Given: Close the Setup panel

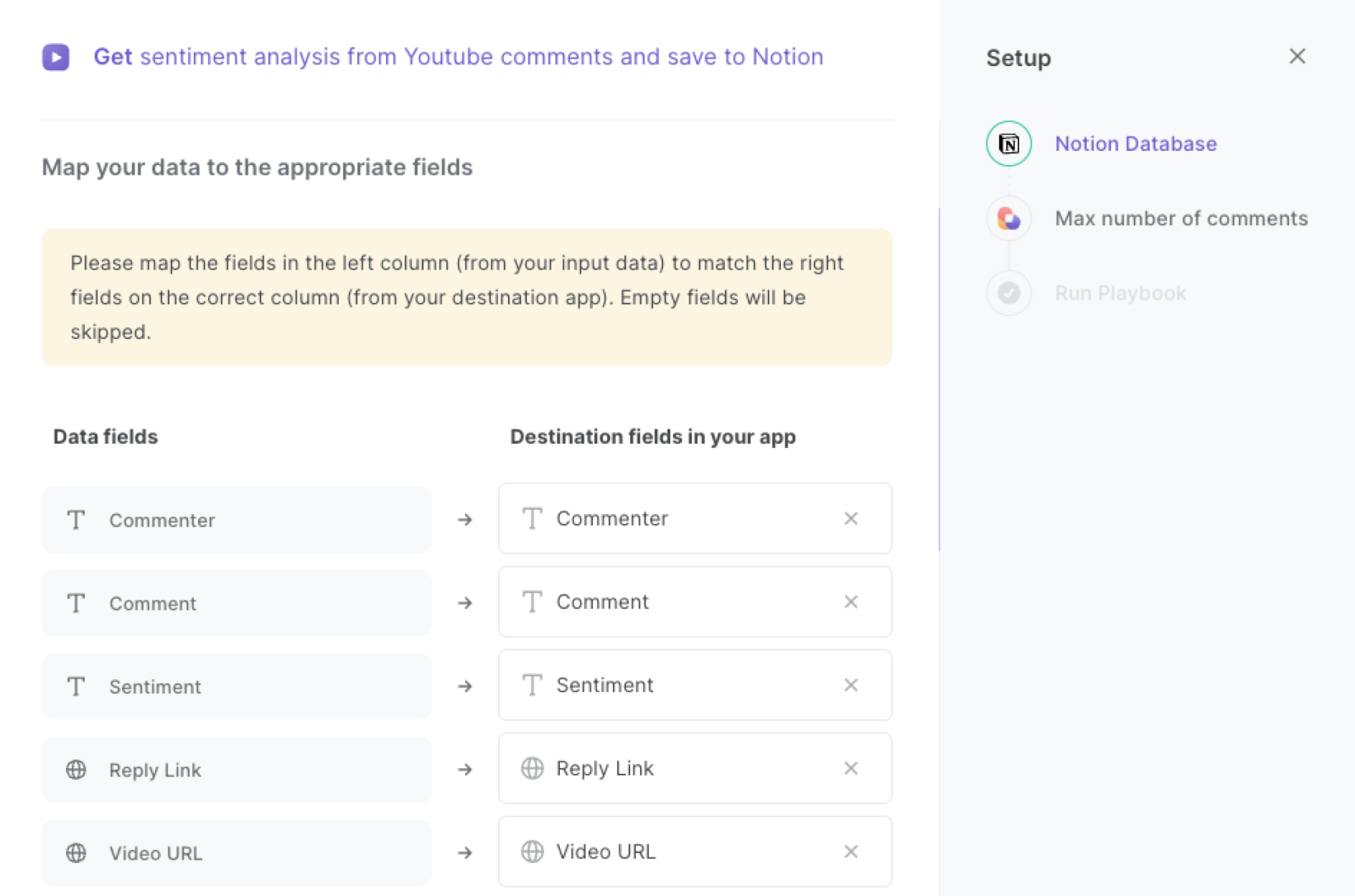Looking at the screenshot, I should (x=1297, y=56).
